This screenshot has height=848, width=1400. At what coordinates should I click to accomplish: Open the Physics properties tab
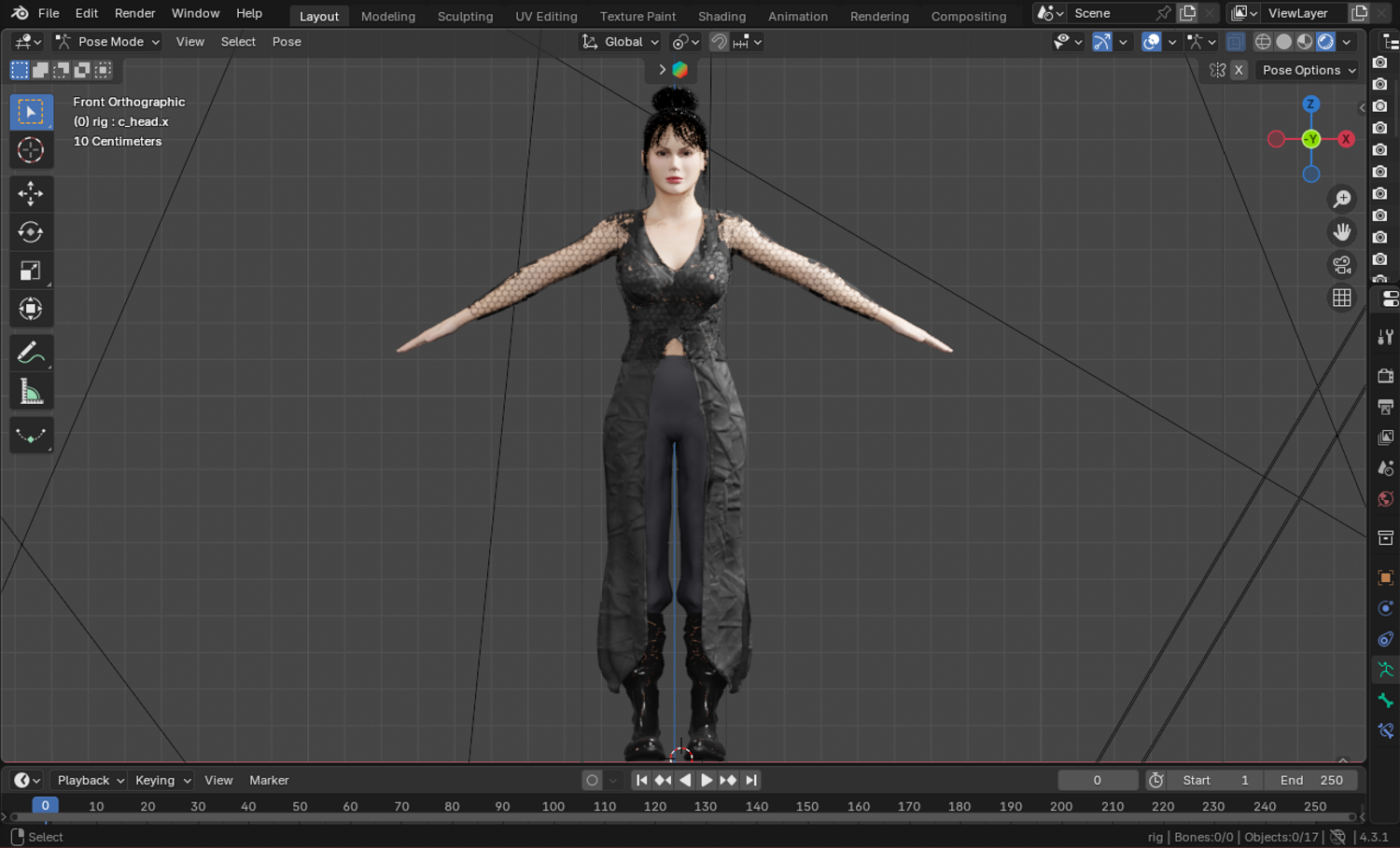click(x=1386, y=608)
